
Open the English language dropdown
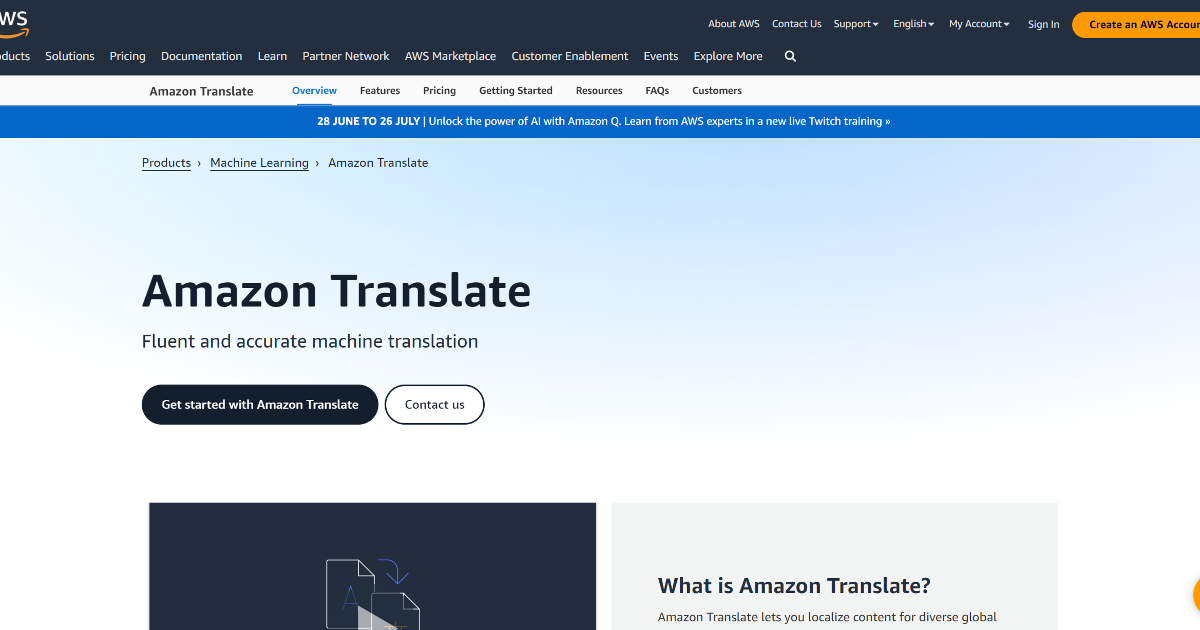(x=912, y=23)
